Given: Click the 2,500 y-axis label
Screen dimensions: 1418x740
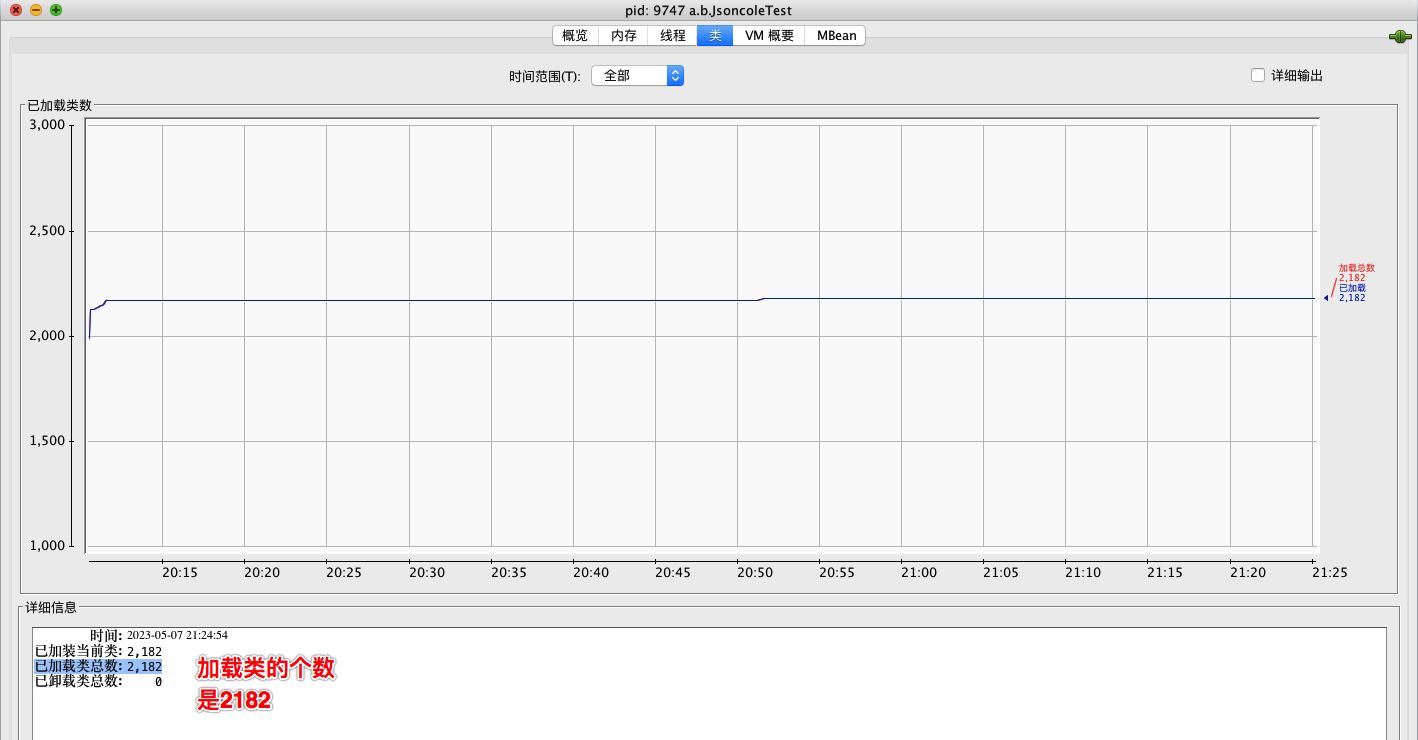Looking at the screenshot, I should pyautogui.click(x=47, y=231).
